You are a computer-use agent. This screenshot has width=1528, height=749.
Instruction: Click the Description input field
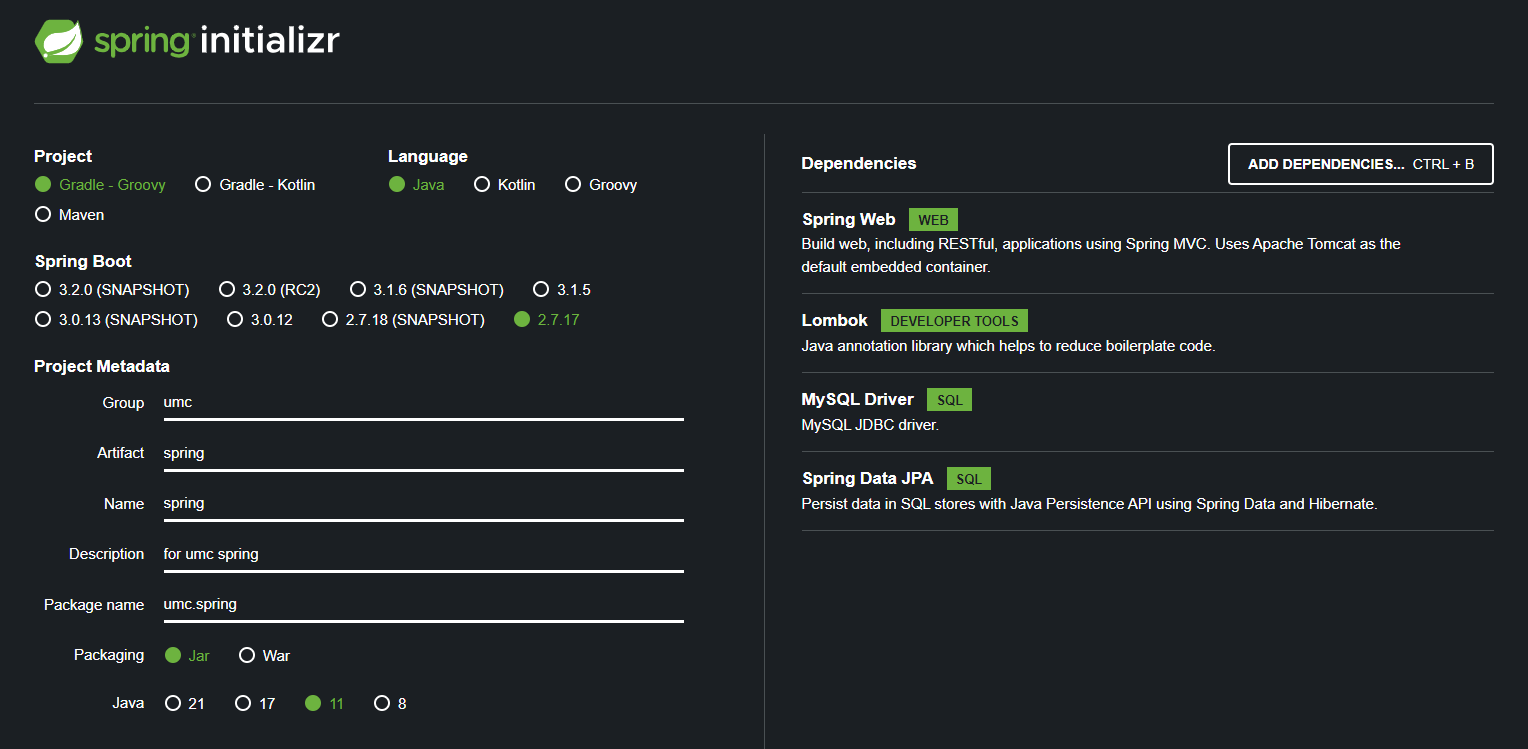coord(423,554)
